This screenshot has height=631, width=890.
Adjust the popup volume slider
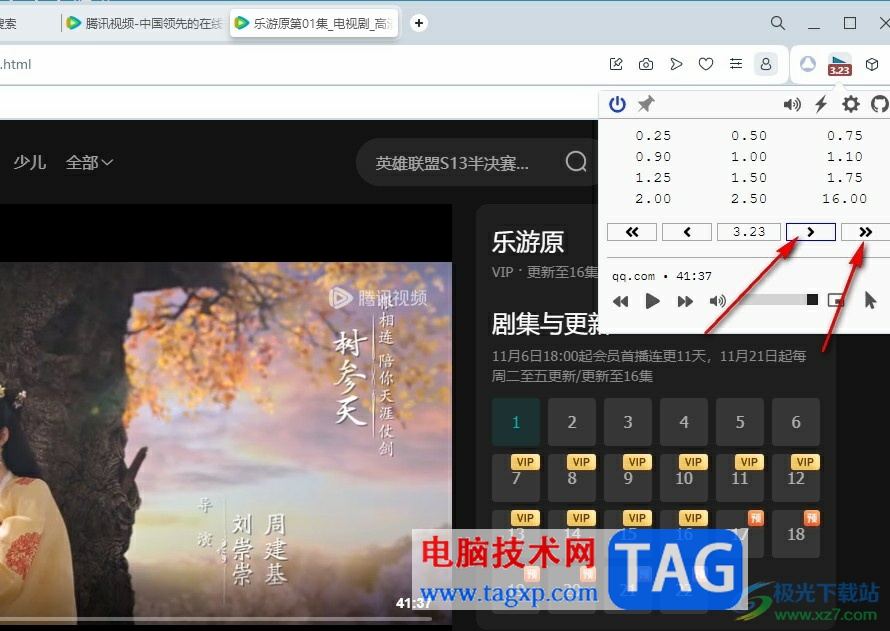pyautogui.click(x=778, y=300)
